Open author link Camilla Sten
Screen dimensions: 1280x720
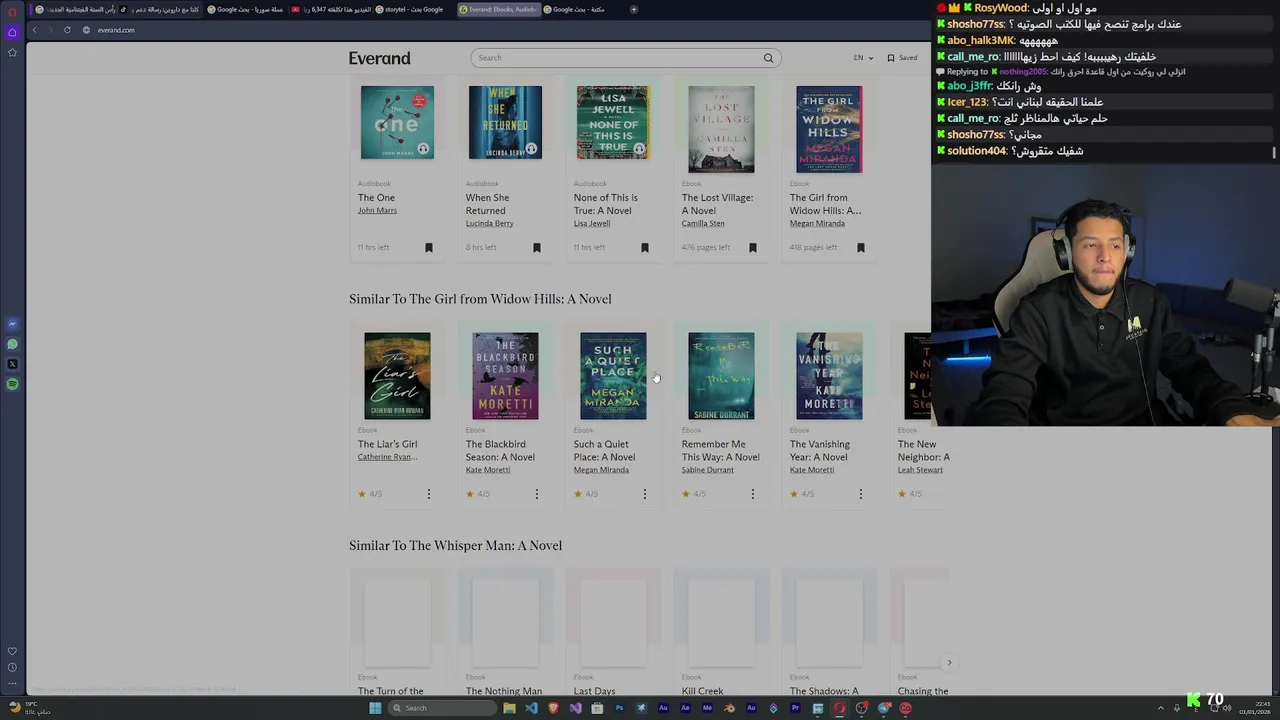coord(703,224)
